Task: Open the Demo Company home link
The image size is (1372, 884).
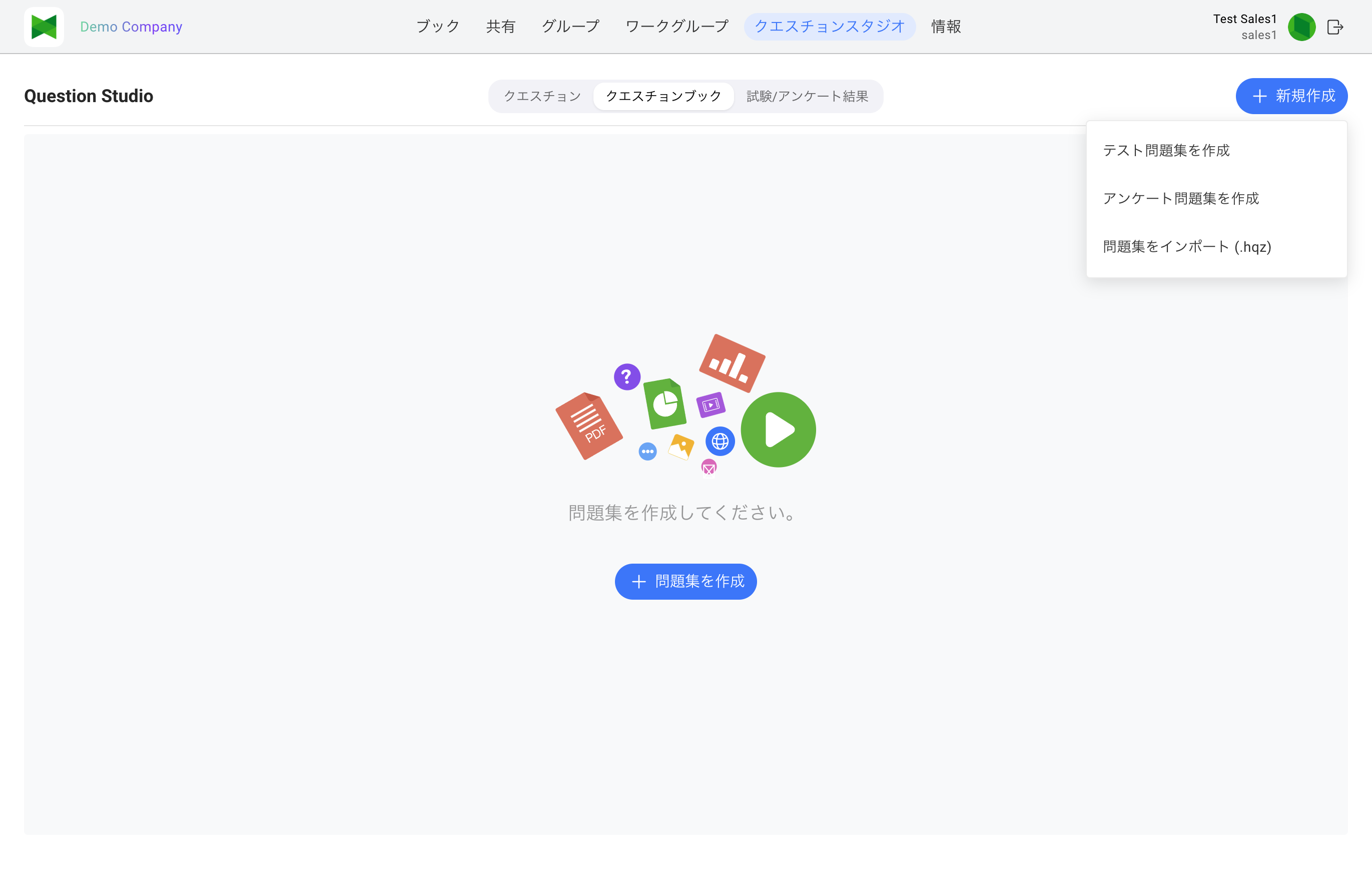Action: click(x=131, y=27)
